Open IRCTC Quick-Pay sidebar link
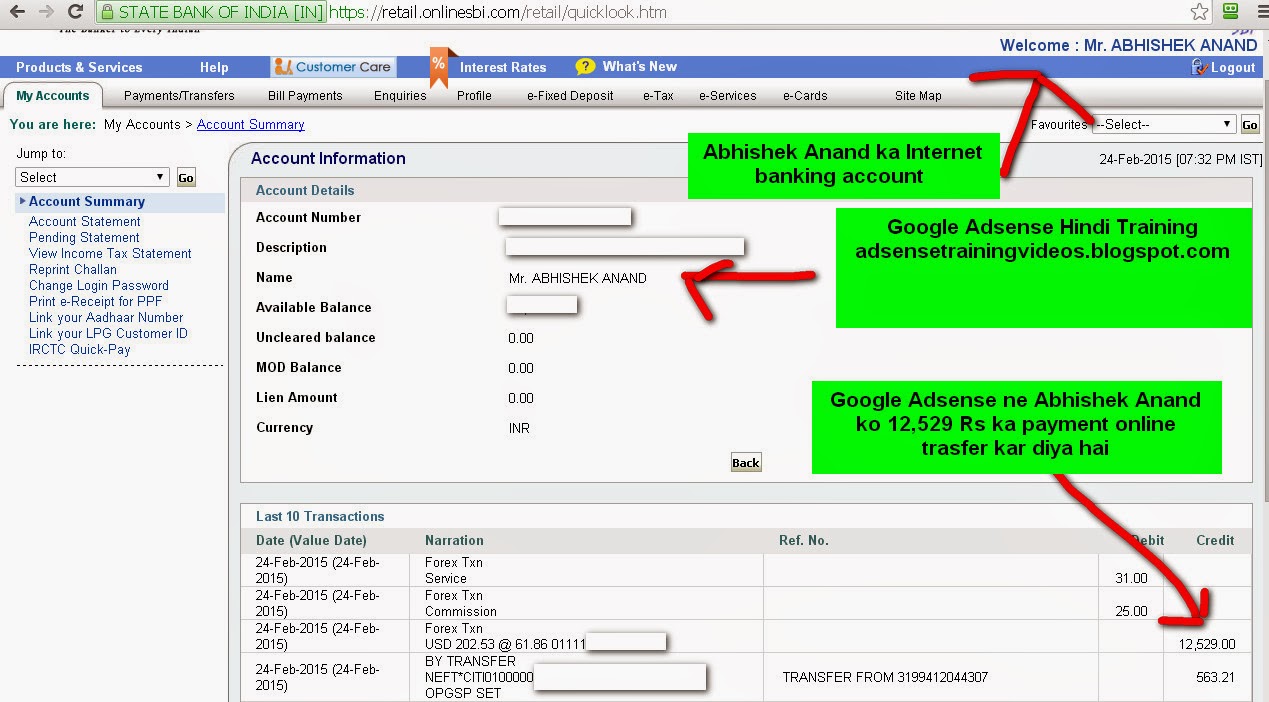The image size is (1269, 702). coord(80,349)
